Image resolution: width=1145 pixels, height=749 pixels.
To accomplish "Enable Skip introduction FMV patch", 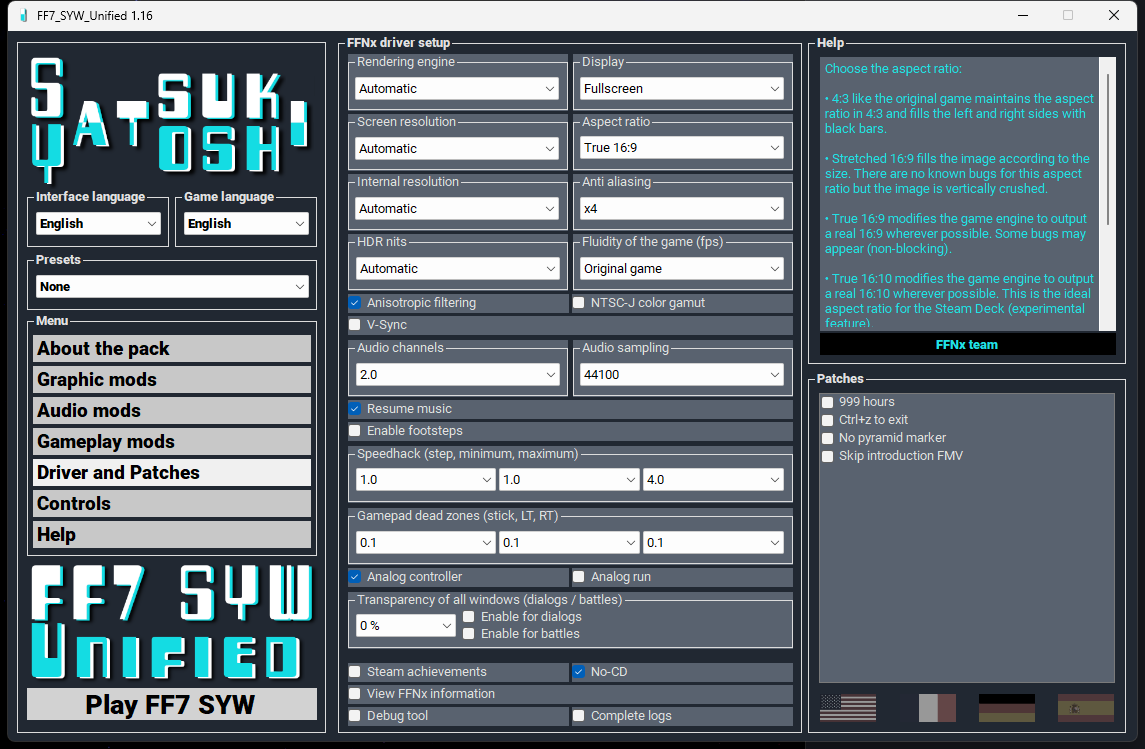I will tap(828, 456).
